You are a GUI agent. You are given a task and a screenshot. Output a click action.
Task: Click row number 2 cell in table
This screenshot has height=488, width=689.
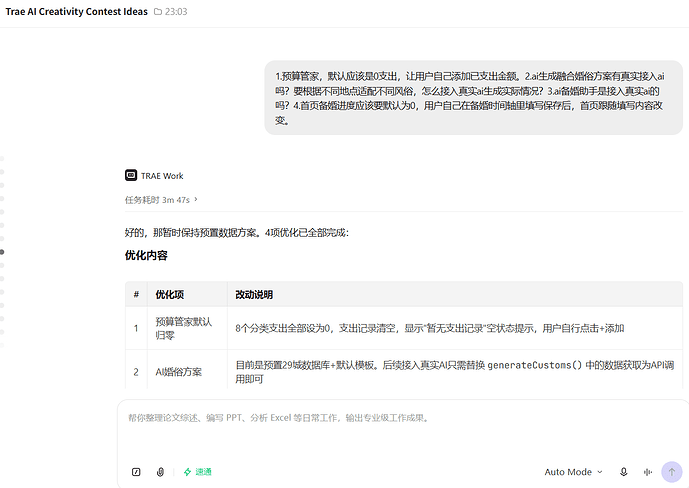tap(136, 372)
